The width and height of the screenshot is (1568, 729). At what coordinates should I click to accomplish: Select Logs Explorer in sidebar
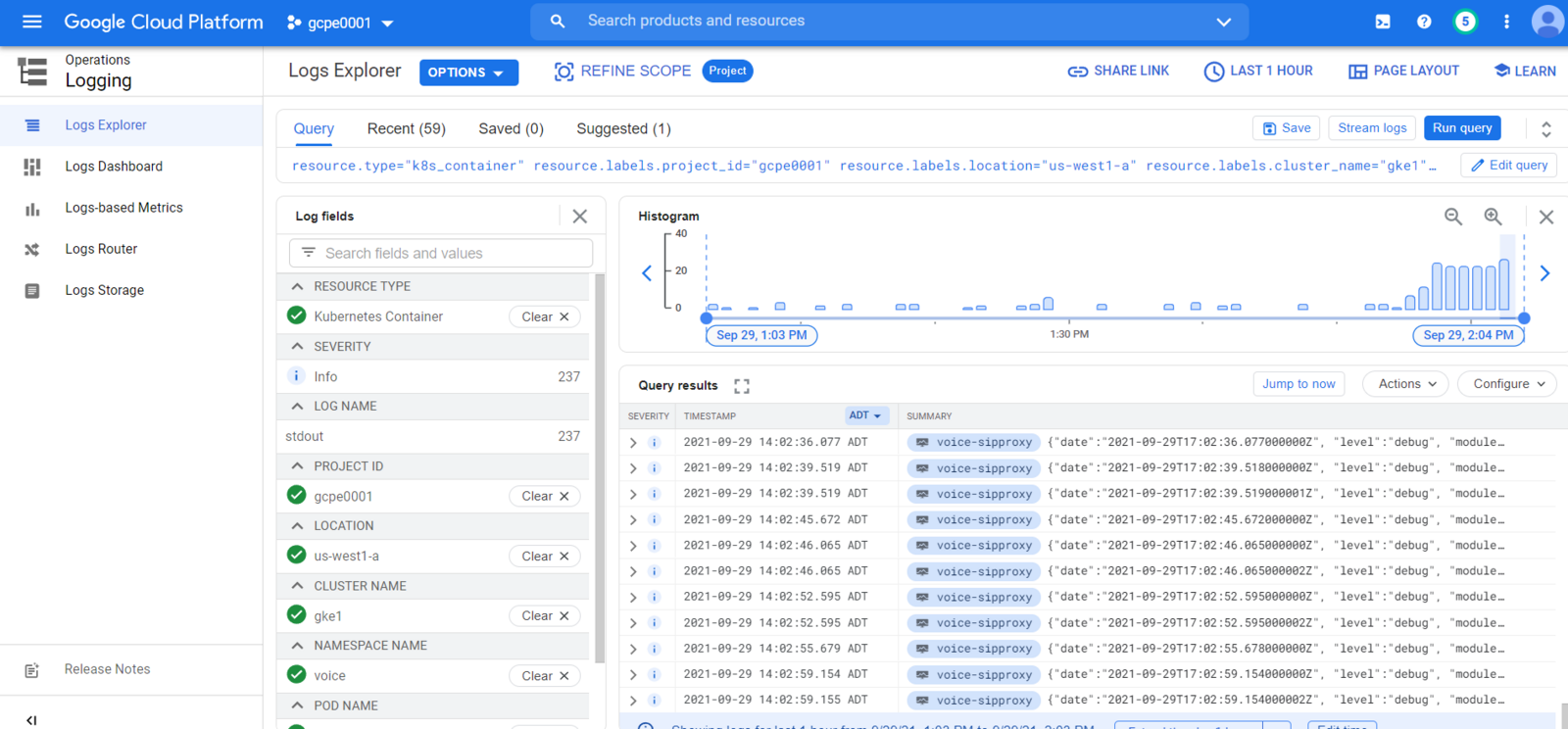(106, 125)
